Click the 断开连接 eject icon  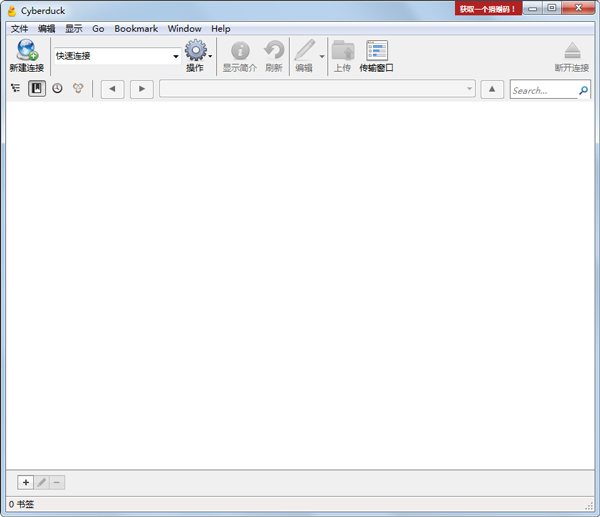point(572,50)
